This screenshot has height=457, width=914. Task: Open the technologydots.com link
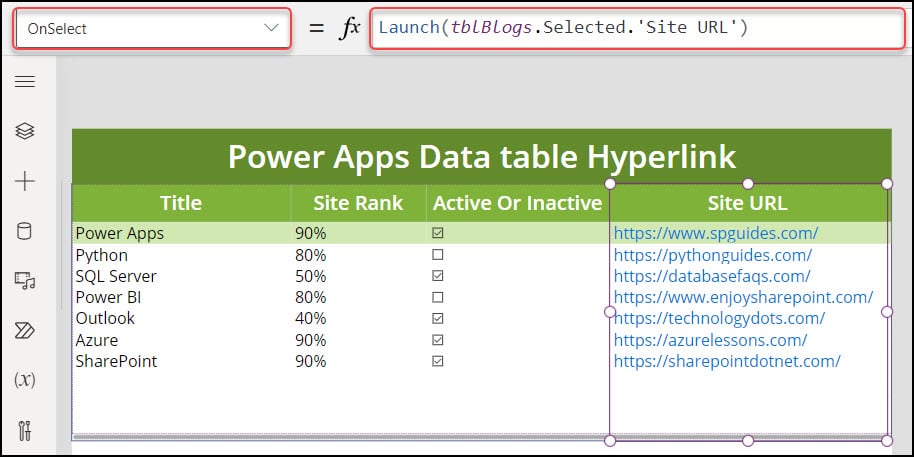[719, 318]
